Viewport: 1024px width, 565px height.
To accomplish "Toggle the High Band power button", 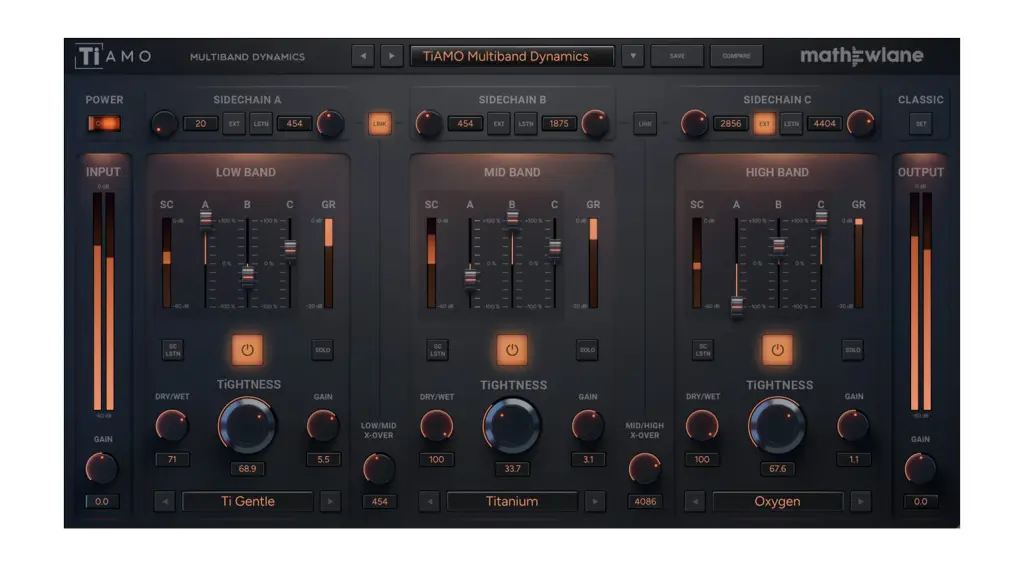I will [x=777, y=349].
